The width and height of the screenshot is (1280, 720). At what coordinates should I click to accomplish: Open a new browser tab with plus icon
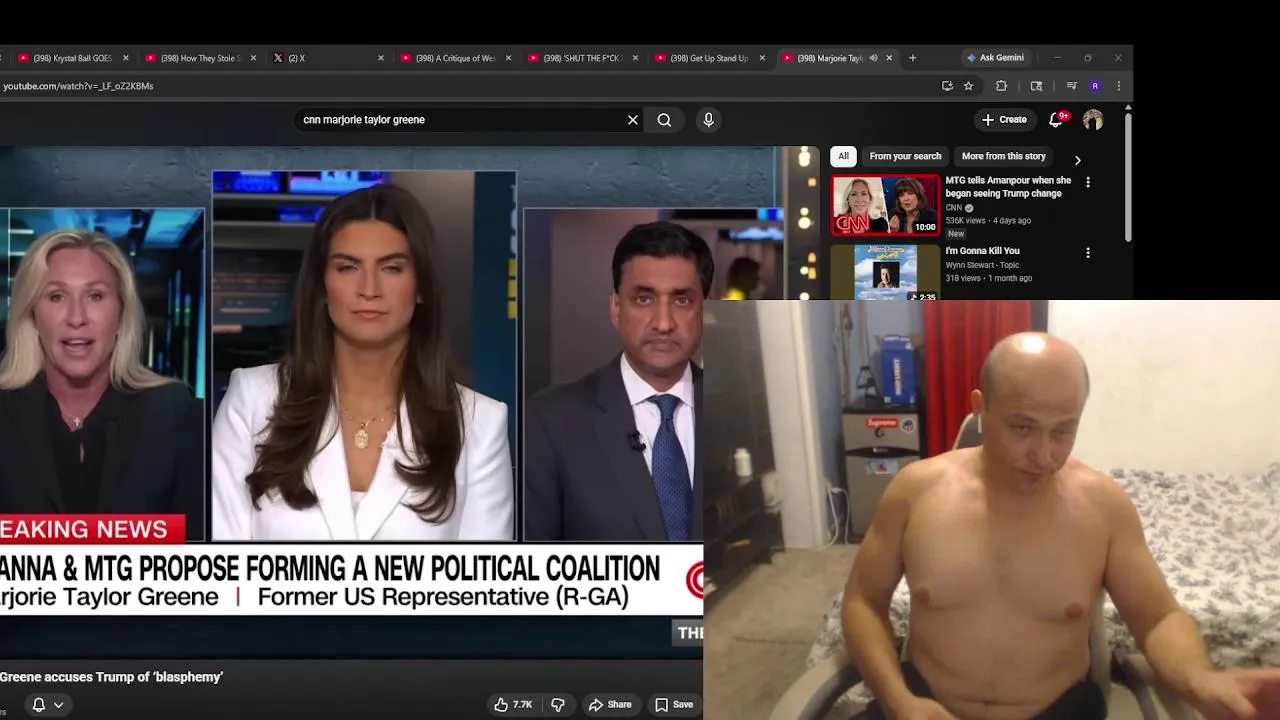(x=912, y=58)
